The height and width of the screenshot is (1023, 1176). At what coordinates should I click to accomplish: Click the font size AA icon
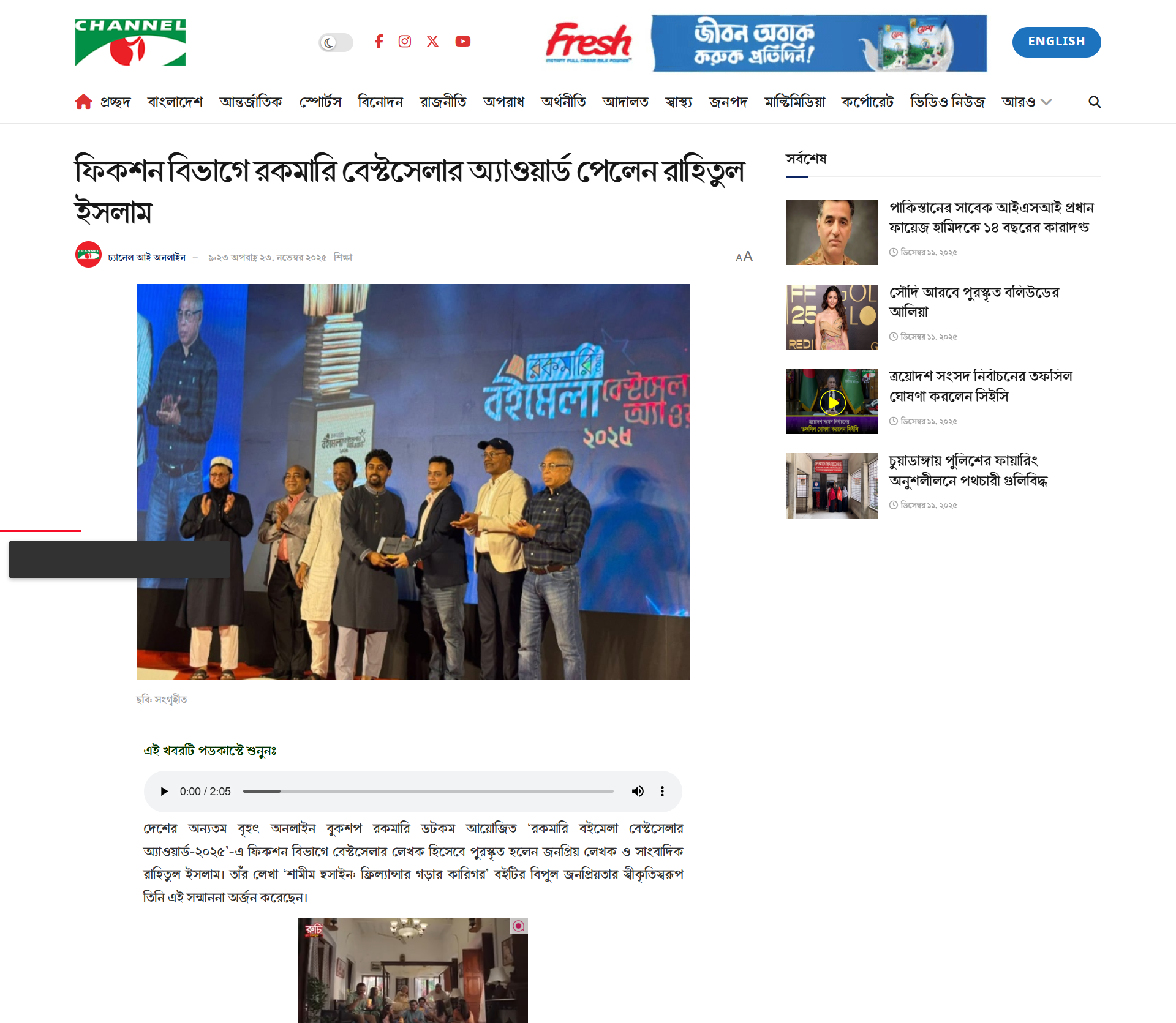point(744,257)
